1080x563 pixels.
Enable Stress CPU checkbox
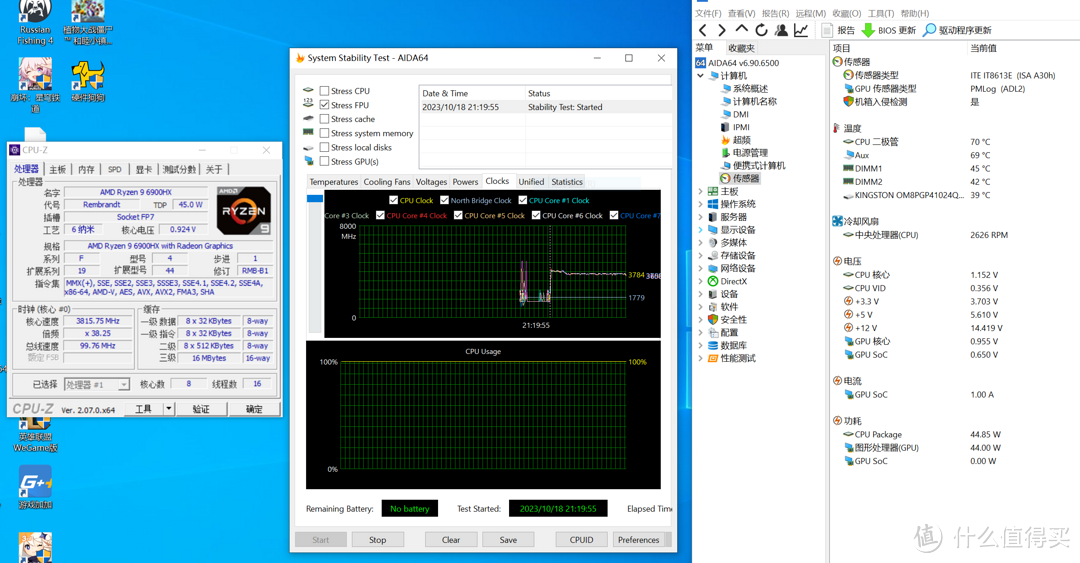(324, 91)
